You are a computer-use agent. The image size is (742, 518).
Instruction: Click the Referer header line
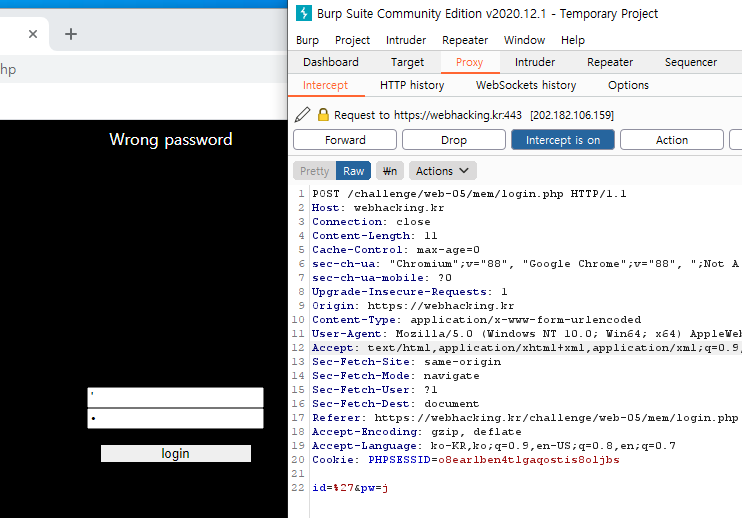525,418
